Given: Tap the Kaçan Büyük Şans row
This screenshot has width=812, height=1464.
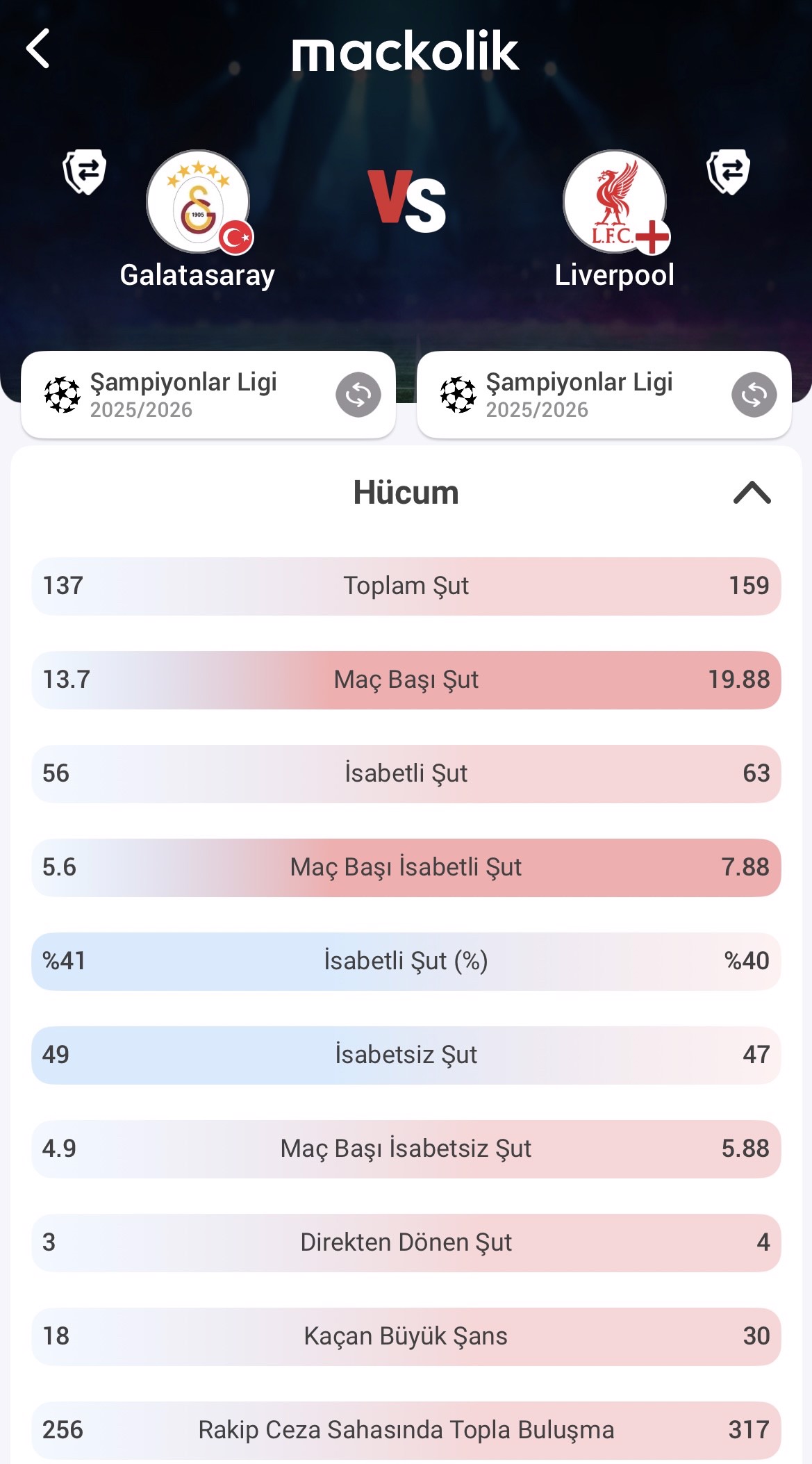Looking at the screenshot, I should pyautogui.click(x=406, y=1336).
